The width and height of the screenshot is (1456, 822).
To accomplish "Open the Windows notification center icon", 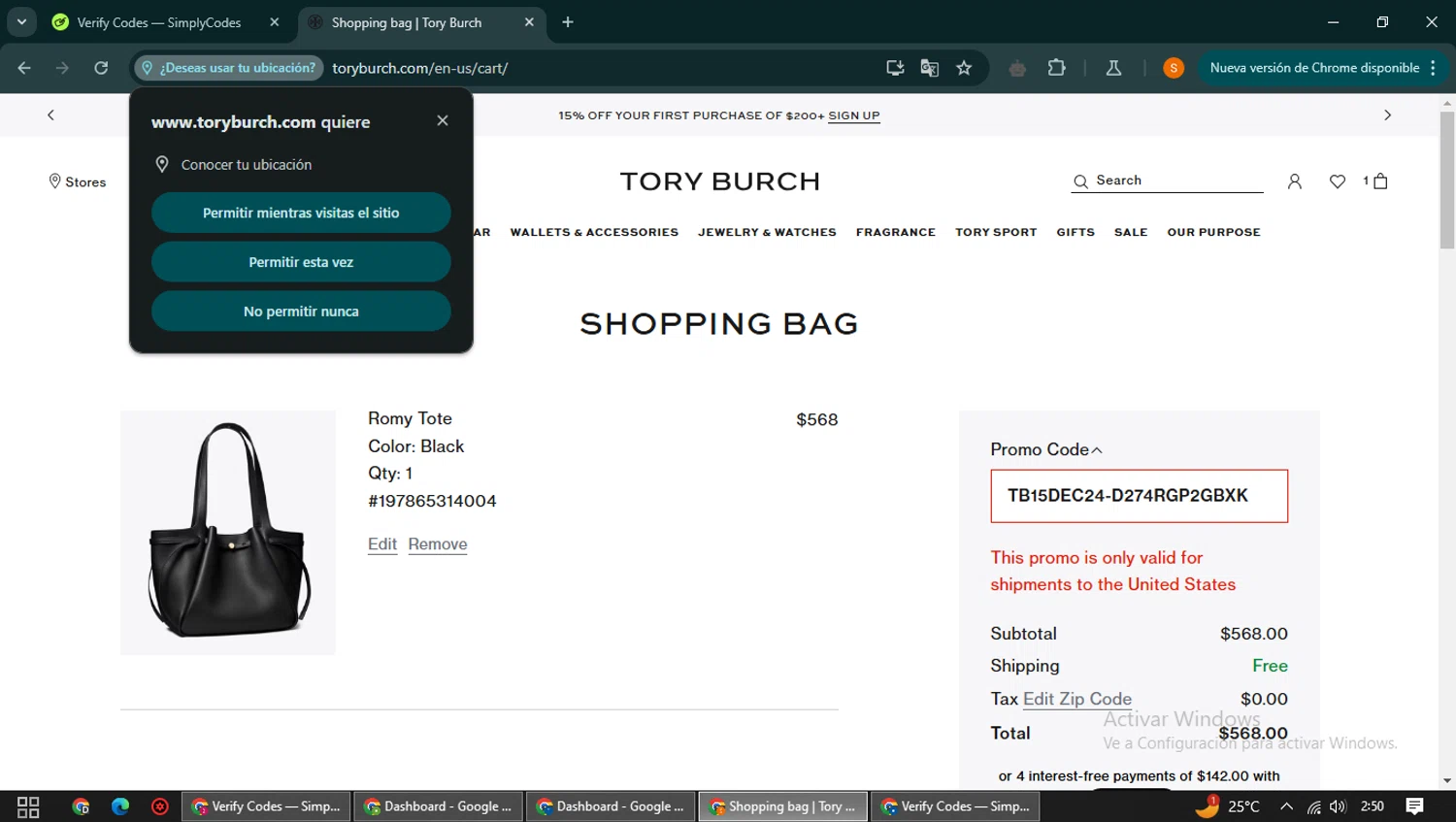I will point(1415,806).
